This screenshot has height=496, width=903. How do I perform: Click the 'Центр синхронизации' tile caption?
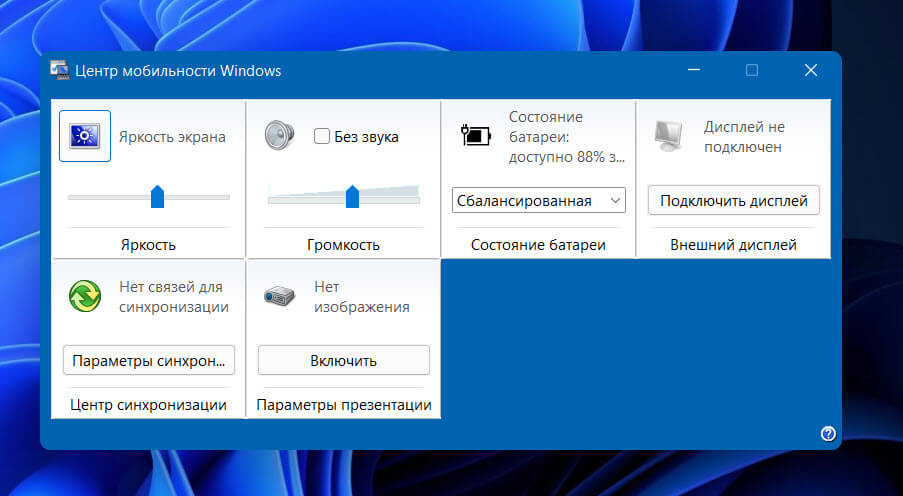pyautogui.click(x=148, y=405)
